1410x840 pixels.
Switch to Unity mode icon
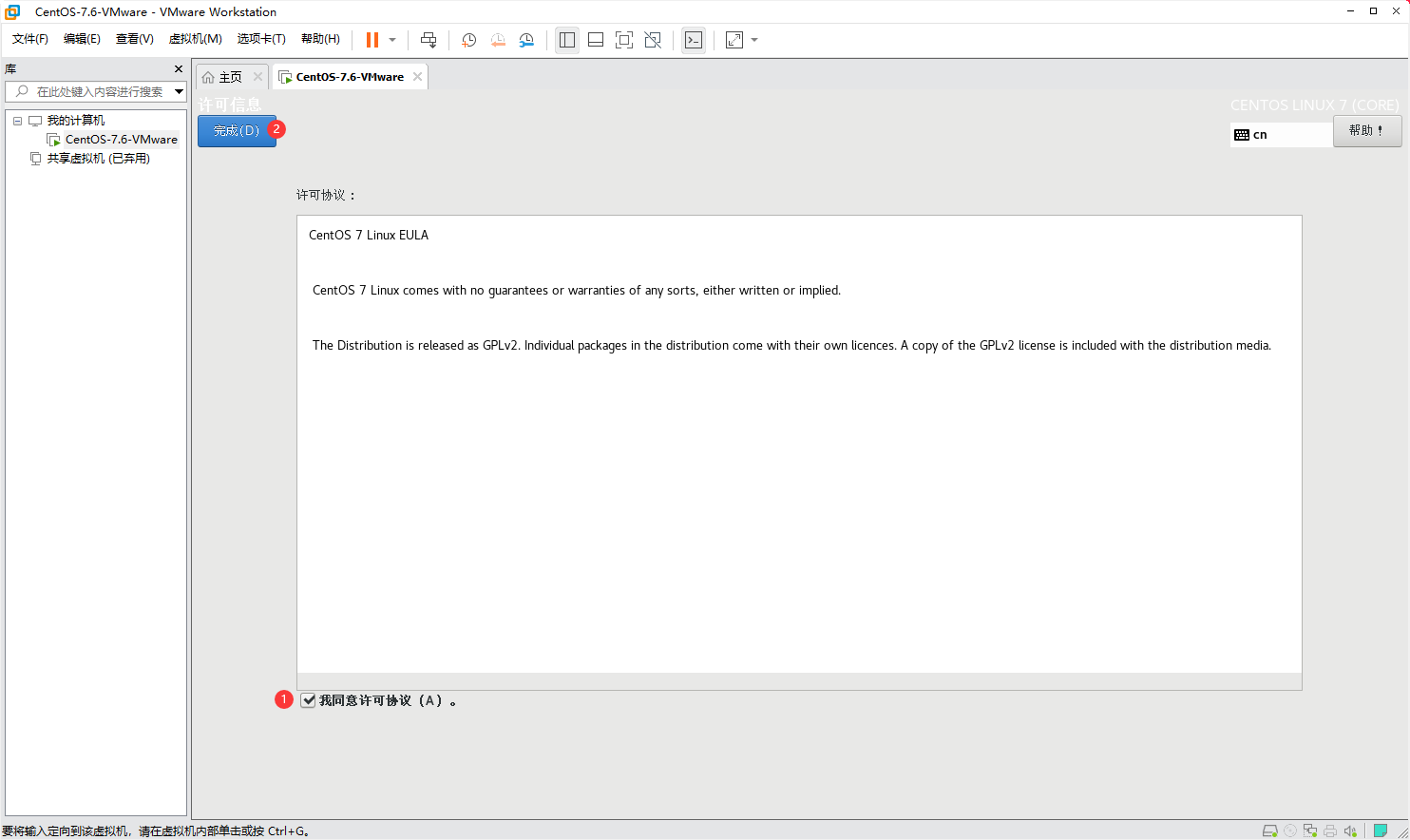click(x=653, y=40)
